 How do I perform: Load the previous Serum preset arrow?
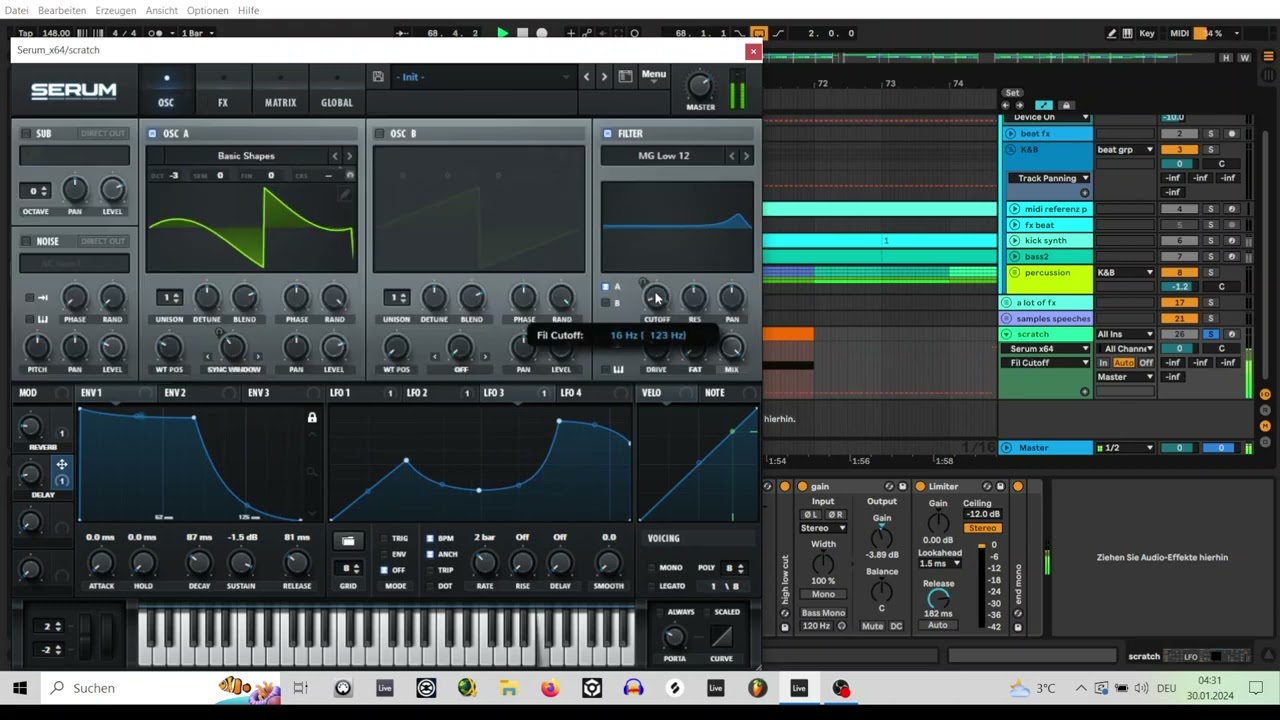tap(587, 77)
